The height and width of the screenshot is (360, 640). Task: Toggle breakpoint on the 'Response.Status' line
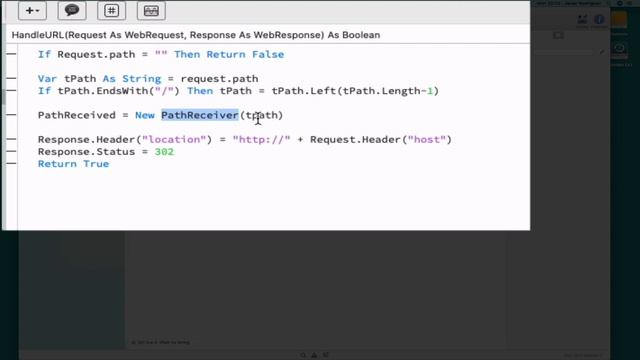pos(11,151)
